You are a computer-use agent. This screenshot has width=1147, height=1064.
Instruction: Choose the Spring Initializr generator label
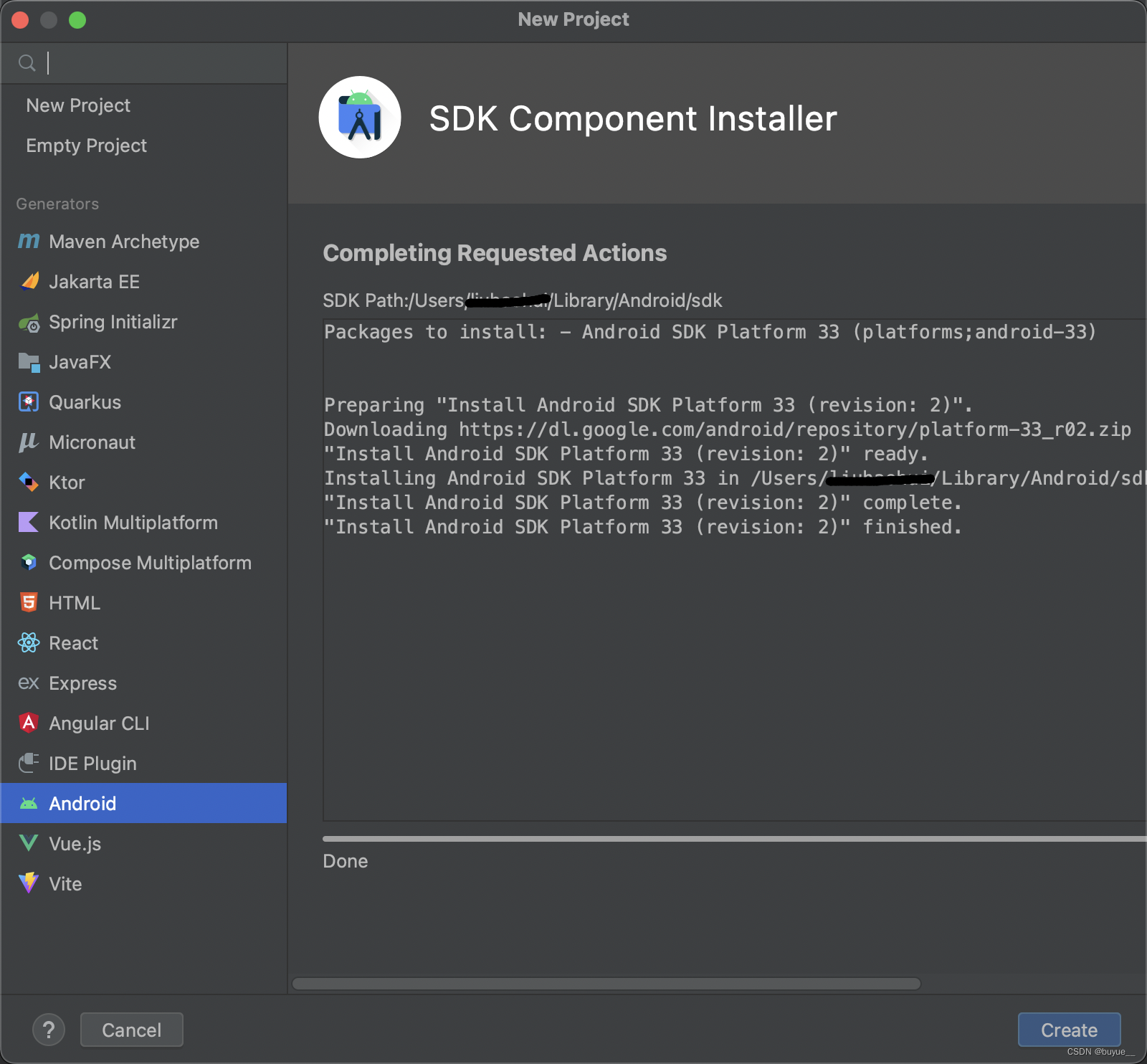[x=113, y=322]
